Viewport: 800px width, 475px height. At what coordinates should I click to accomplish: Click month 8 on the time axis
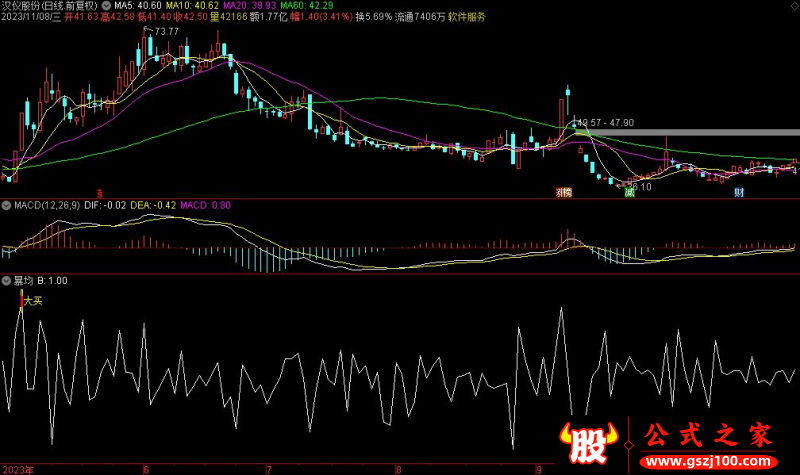pos(398,470)
